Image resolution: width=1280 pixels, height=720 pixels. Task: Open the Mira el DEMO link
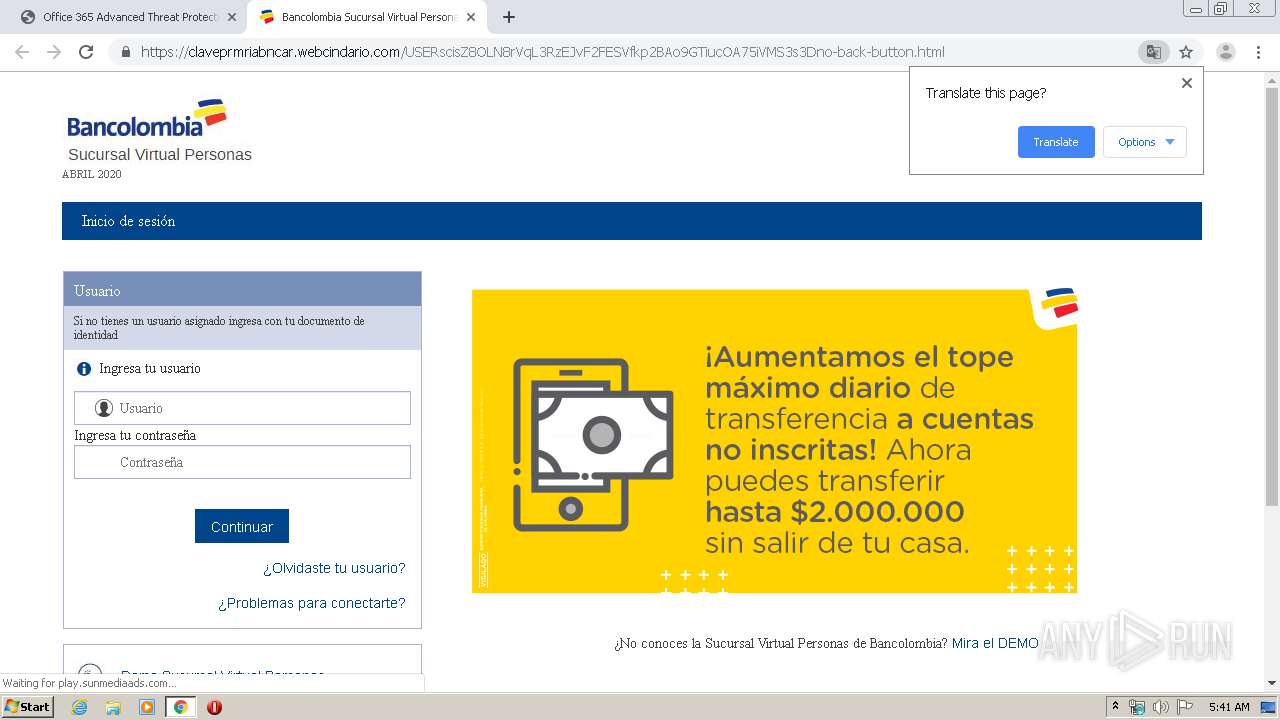995,643
